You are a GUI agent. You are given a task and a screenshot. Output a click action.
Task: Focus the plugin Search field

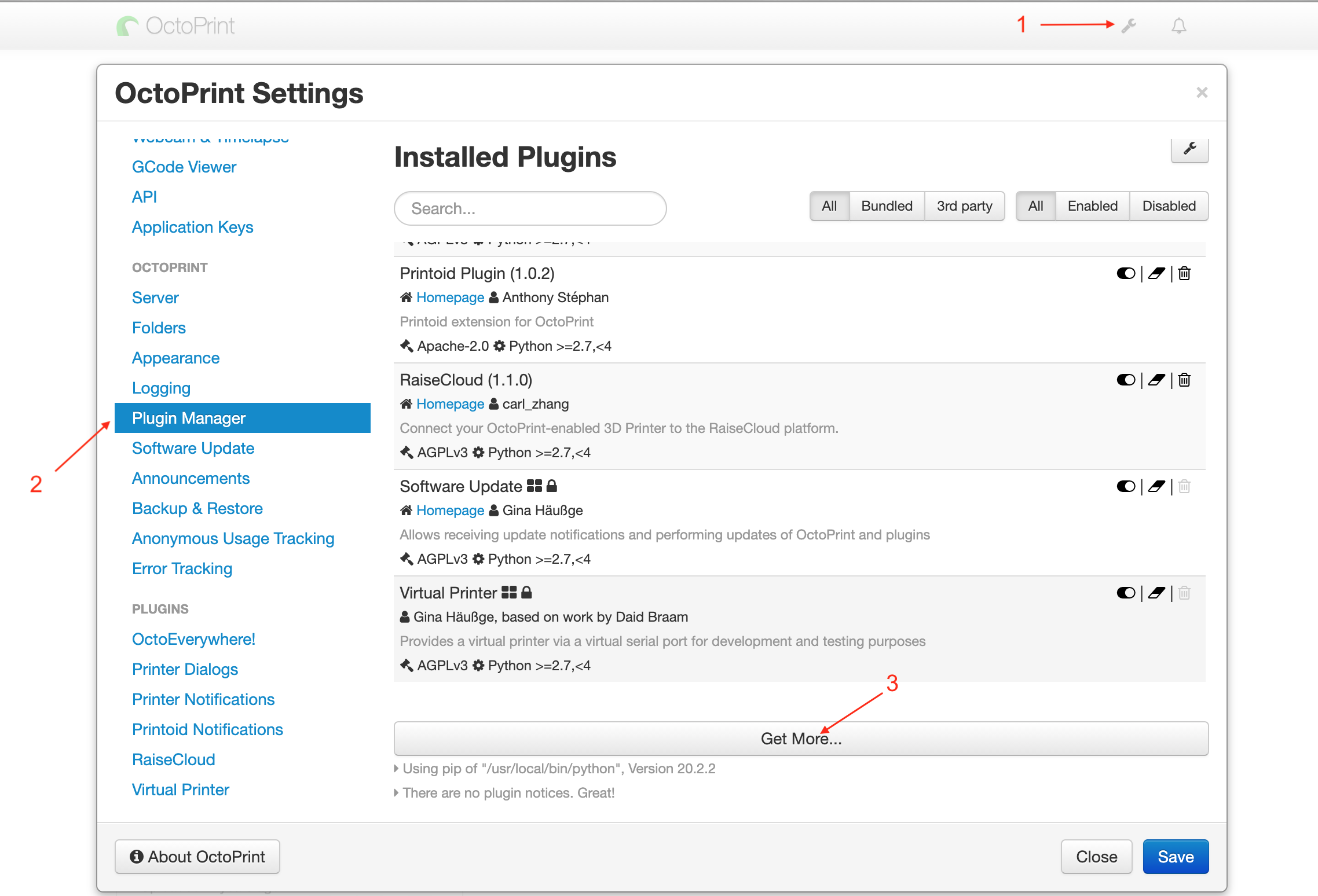tap(530, 208)
